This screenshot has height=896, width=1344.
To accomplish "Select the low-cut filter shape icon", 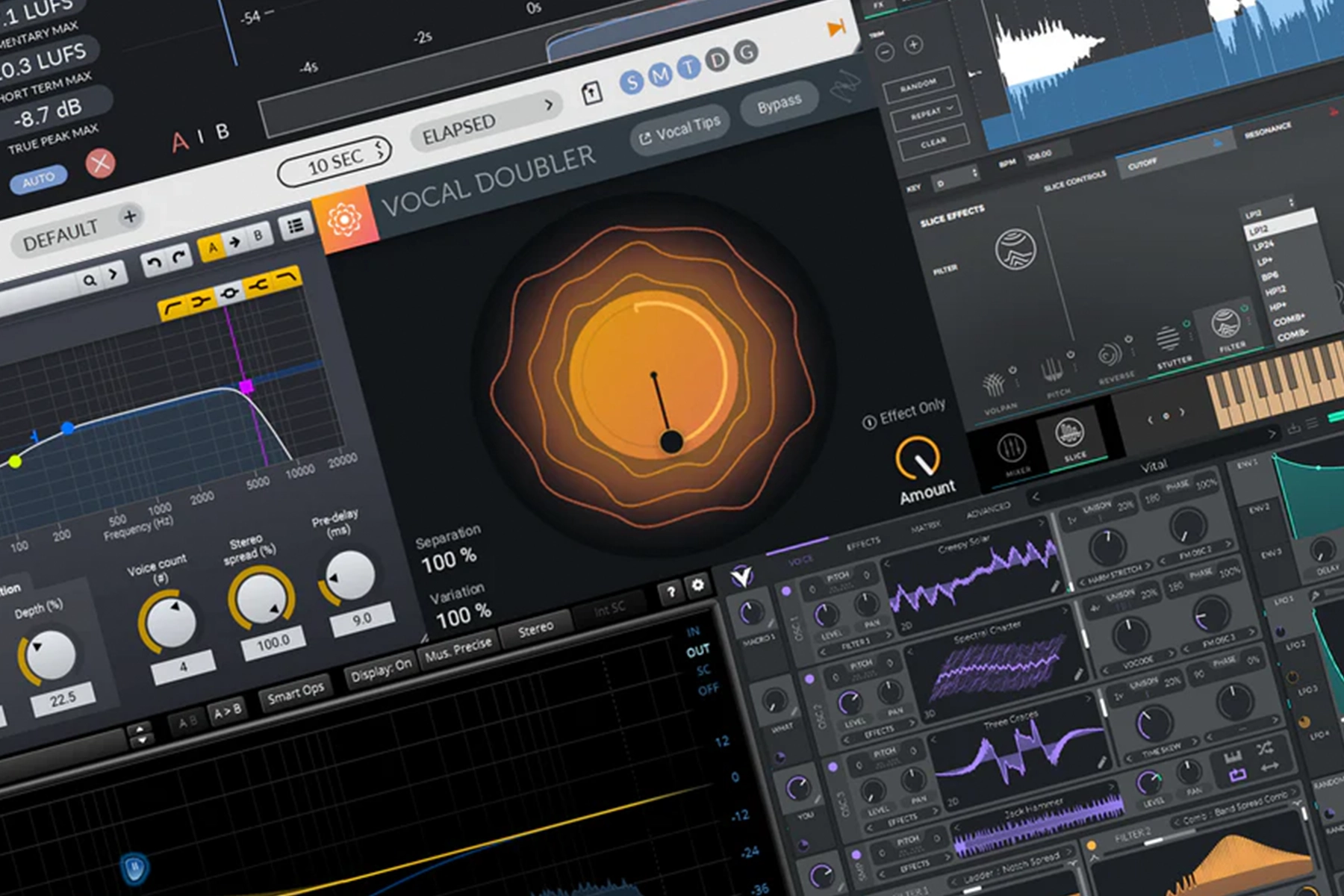I will (x=172, y=308).
